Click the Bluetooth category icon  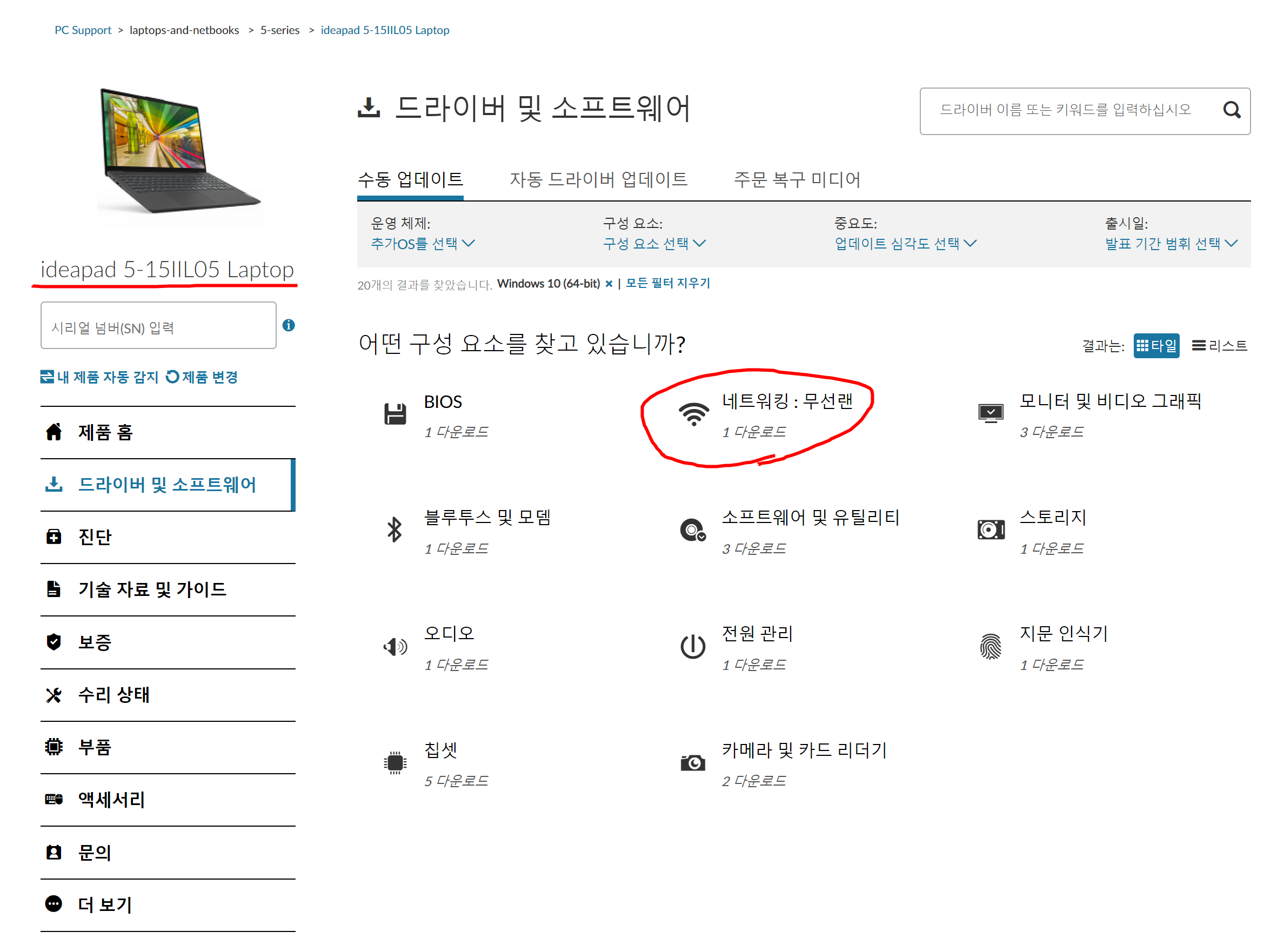(x=394, y=529)
